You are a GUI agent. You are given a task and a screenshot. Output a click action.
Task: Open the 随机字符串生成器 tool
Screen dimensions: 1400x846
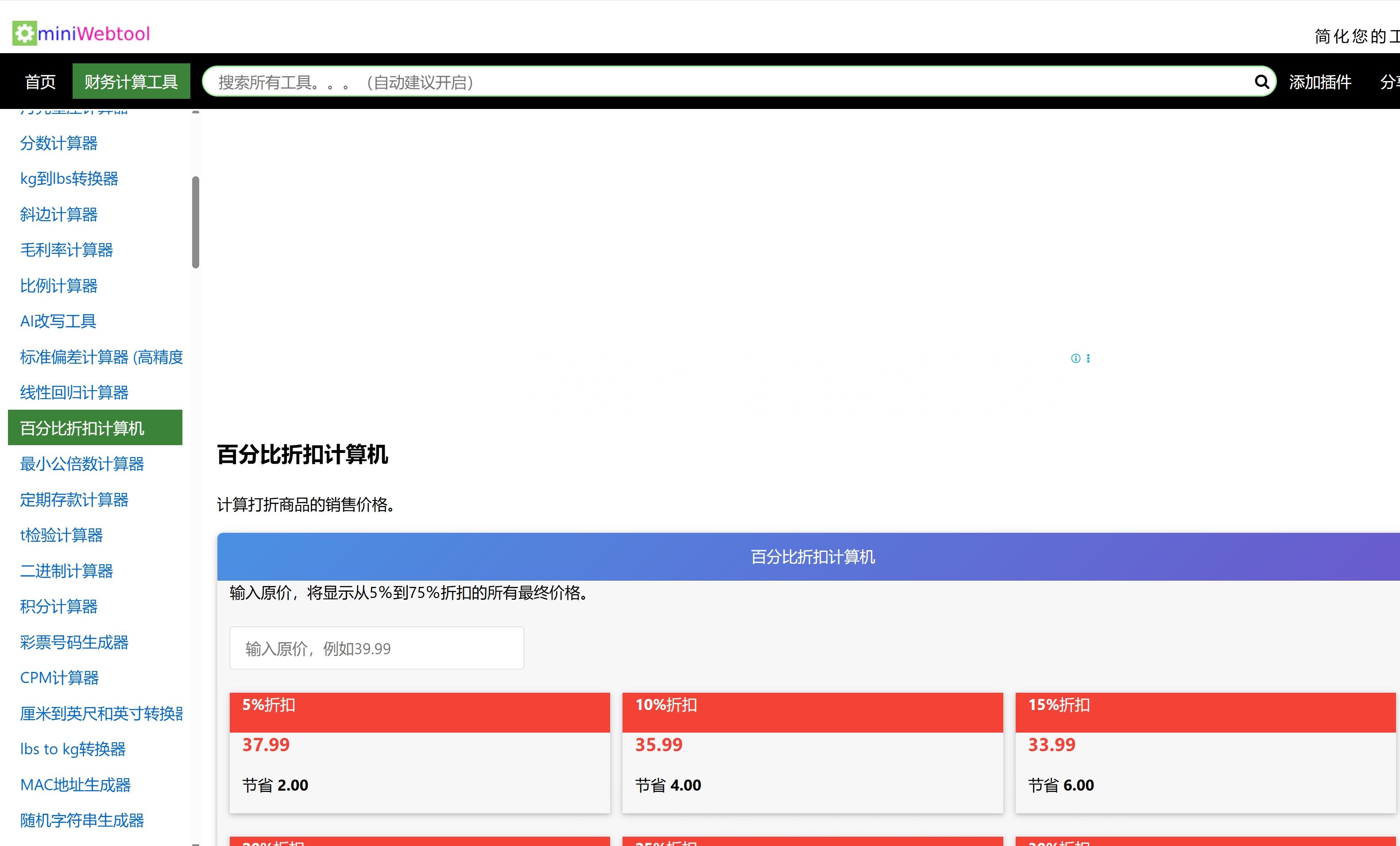click(x=81, y=820)
